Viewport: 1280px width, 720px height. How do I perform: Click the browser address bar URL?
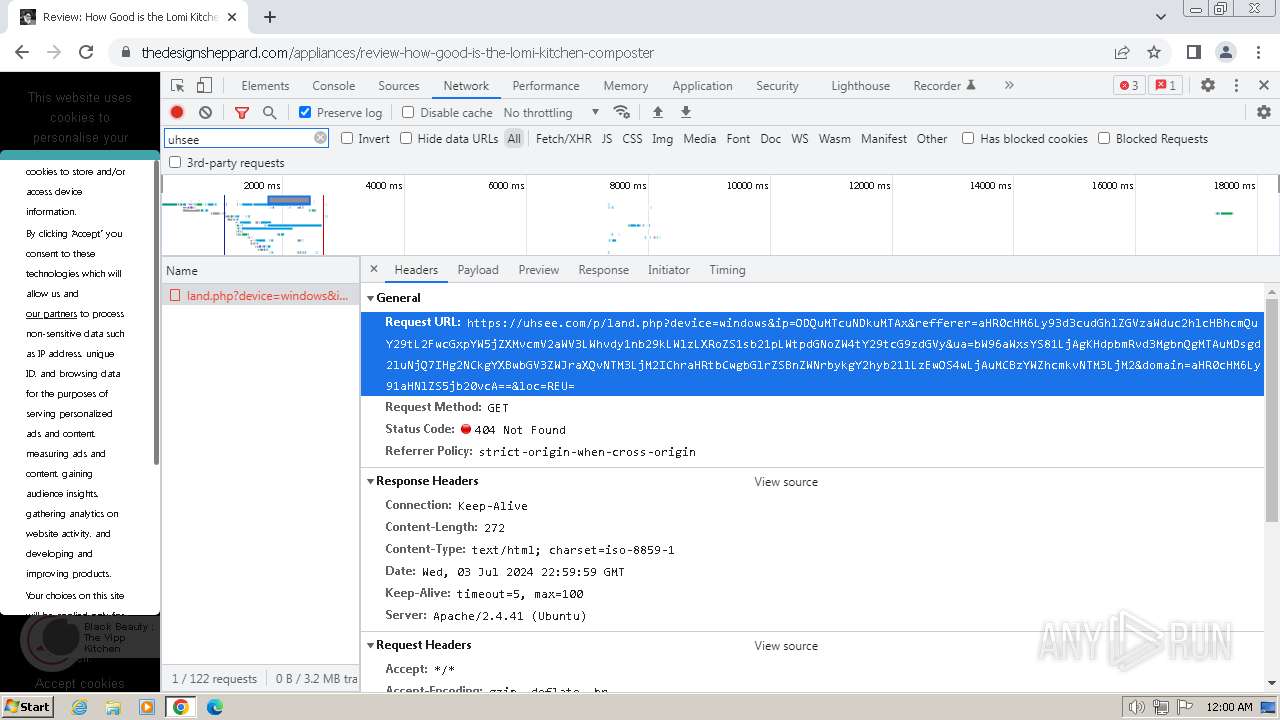pos(398,53)
